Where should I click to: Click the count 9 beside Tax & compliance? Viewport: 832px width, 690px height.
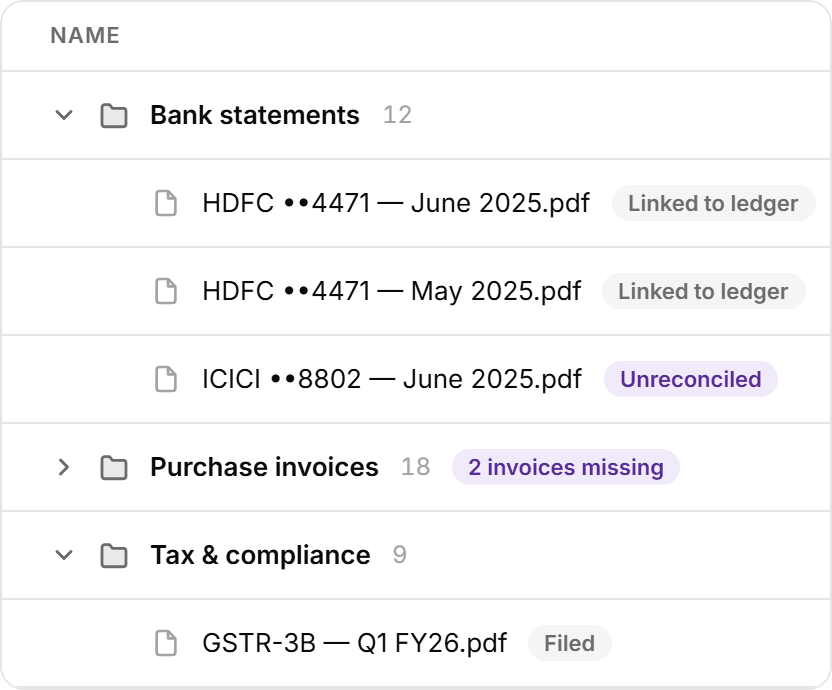400,555
